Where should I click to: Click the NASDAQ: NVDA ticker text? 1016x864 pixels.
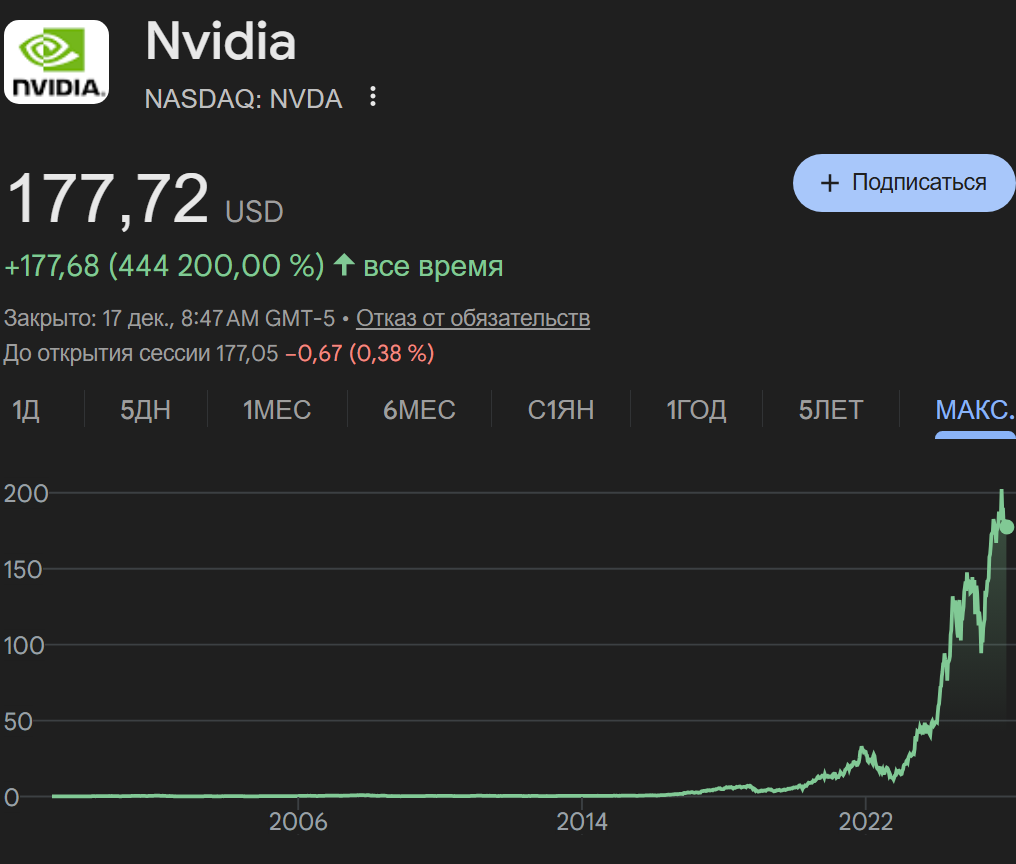click(x=243, y=99)
